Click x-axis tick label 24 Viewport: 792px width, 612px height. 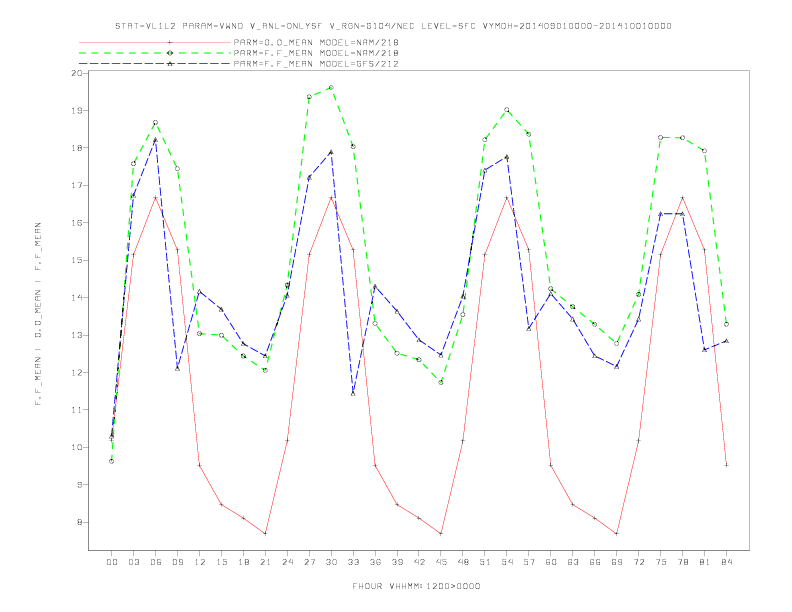(287, 562)
